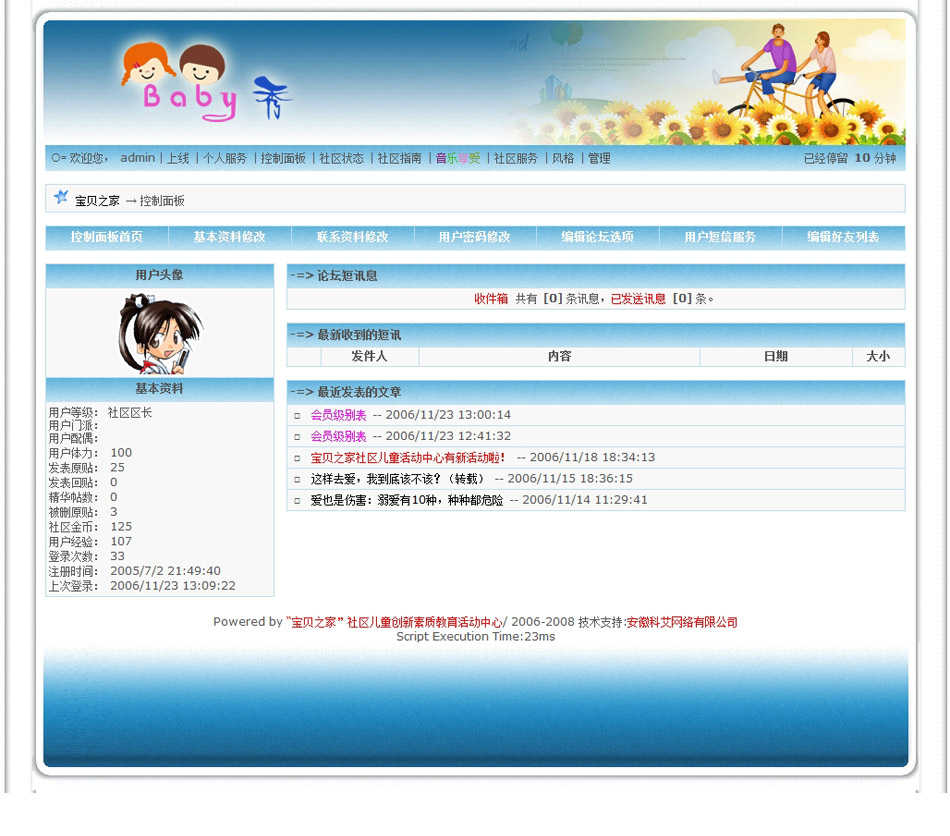Open the 这样去爱，我到底该不该 post
Image resolution: width=950 pixels, height=836 pixels.
[397, 479]
